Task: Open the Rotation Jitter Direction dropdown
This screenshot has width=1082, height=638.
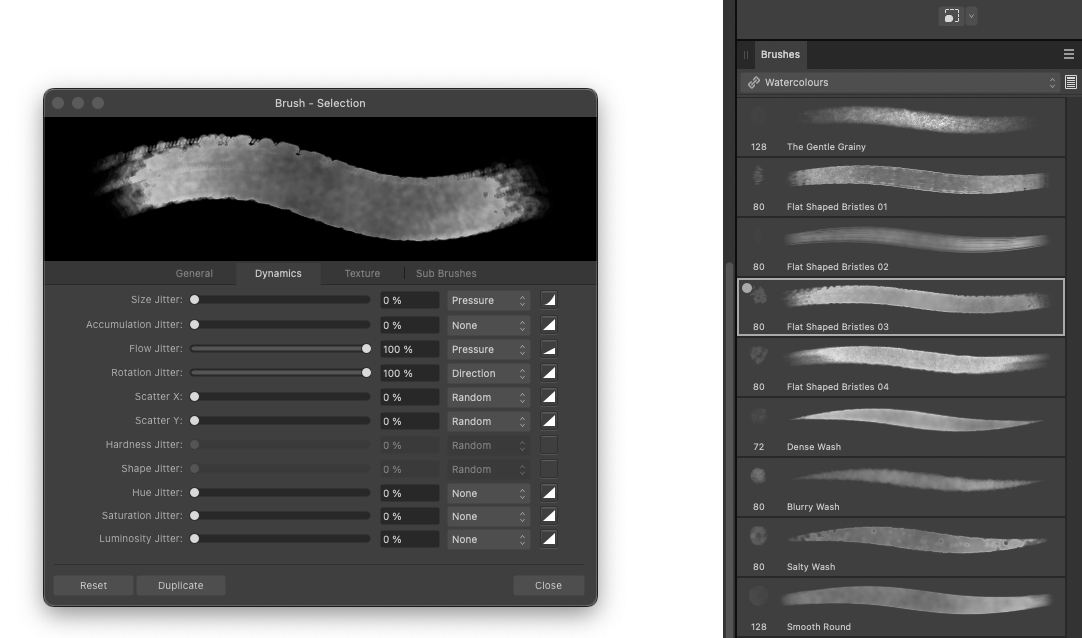Action: [x=488, y=373]
